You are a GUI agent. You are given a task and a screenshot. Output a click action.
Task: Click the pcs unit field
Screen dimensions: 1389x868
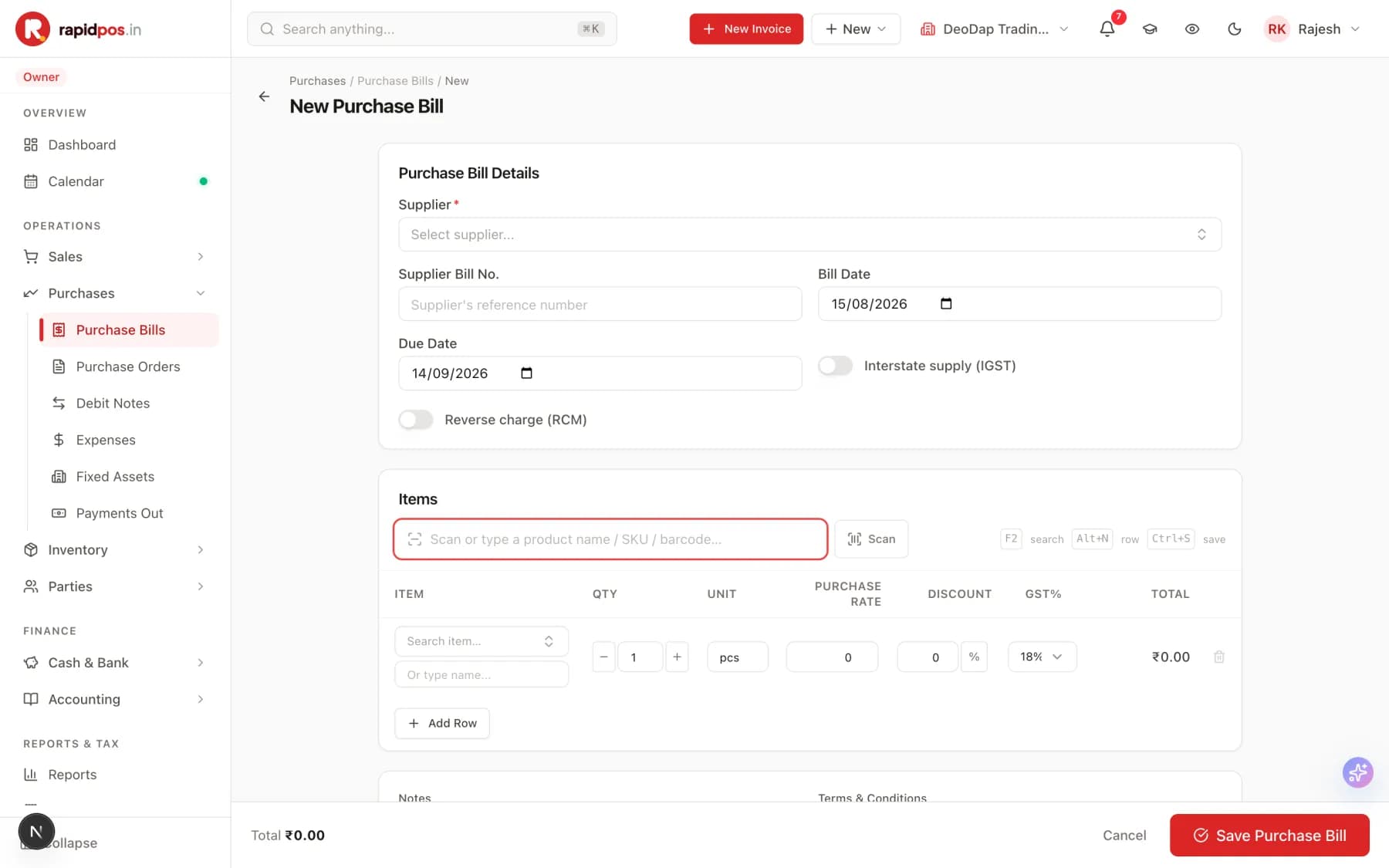[737, 657]
